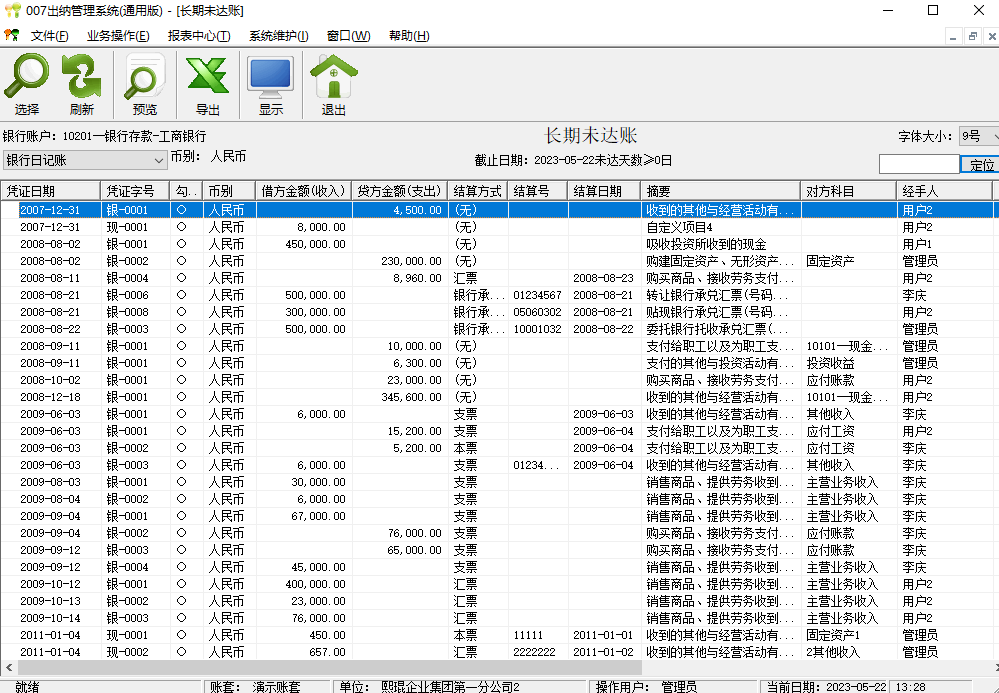Open the 报表中心 menu
The image size is (999, 693).
pyautogui.click(x=199, y=36)
